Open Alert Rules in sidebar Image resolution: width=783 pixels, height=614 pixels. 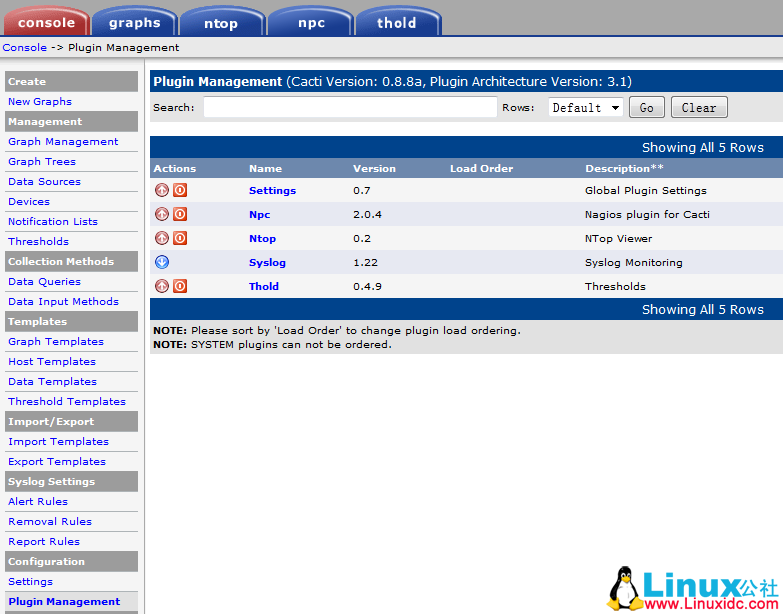pyautogui.click(x=38, y=501)
